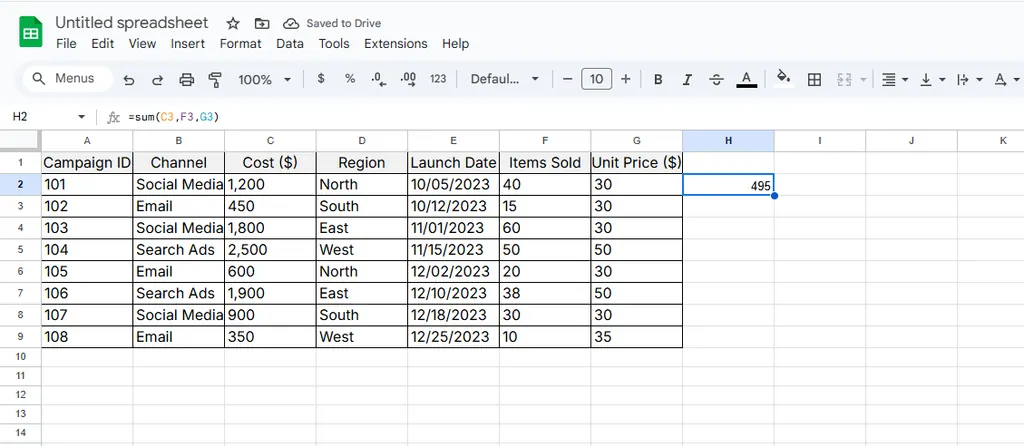
Task: Open the fill color bucket
Action: click(x=783, y=79)
